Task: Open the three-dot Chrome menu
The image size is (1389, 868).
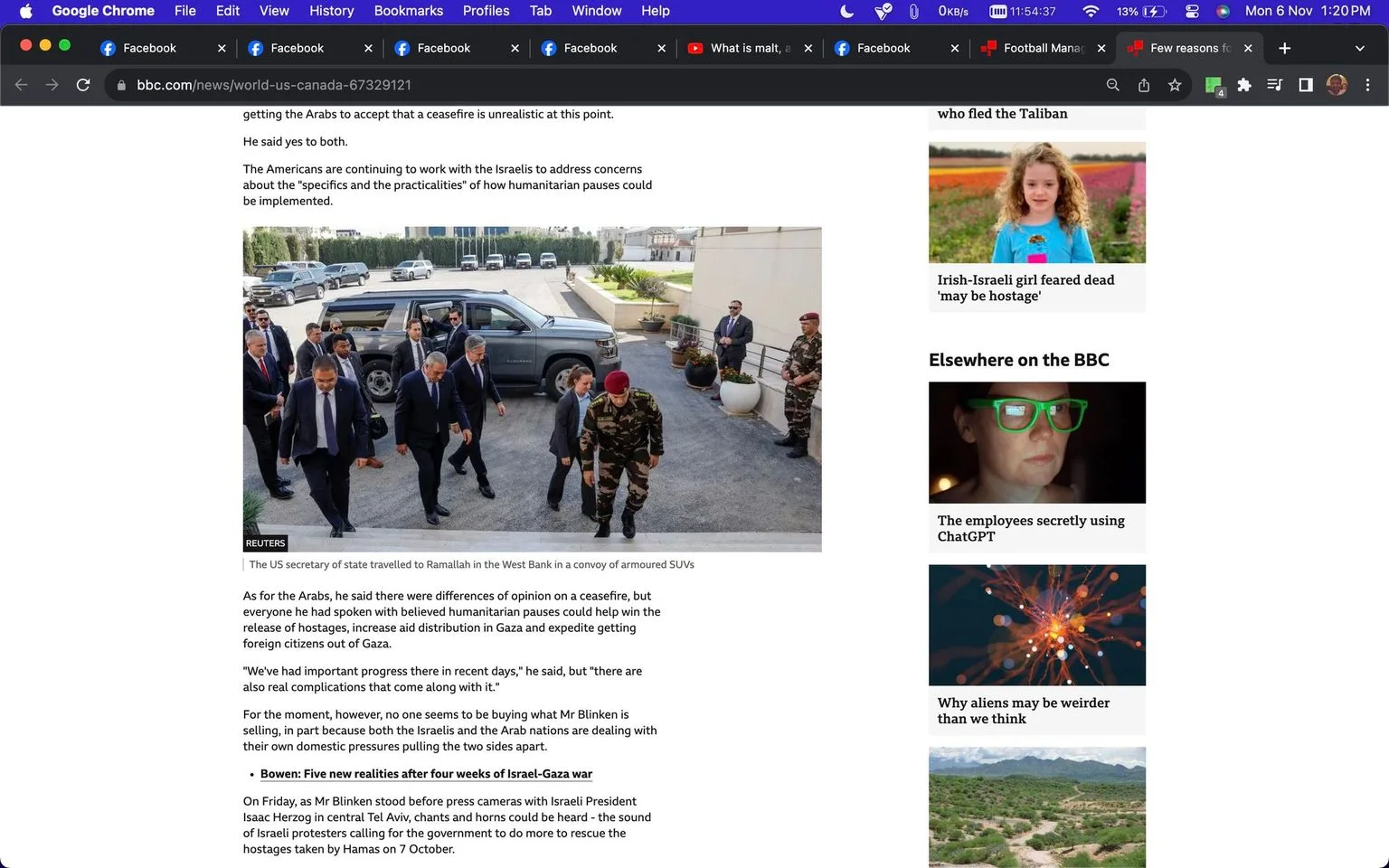Action: point(1367,85)
